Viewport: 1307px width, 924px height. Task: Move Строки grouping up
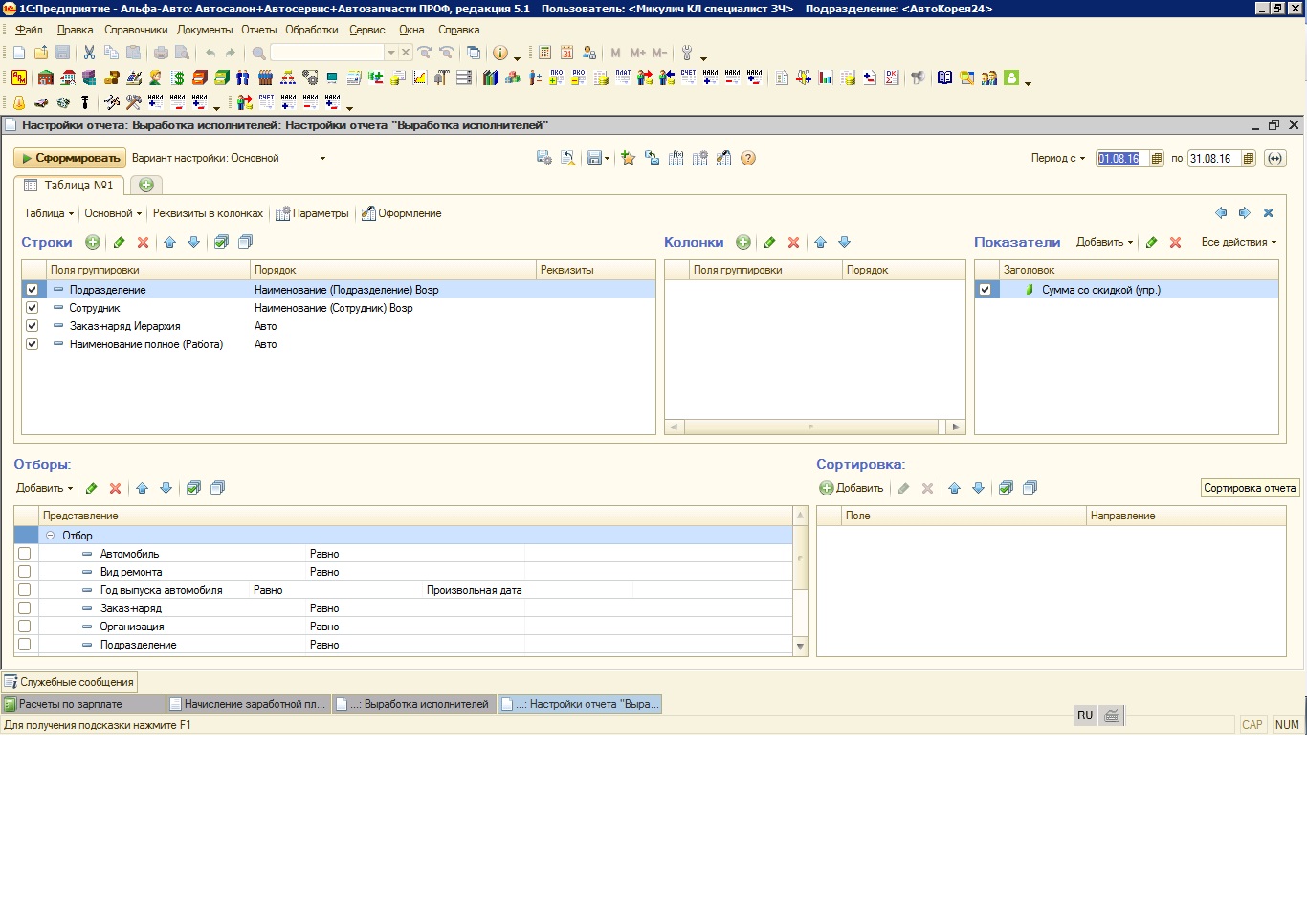(169, 243)
